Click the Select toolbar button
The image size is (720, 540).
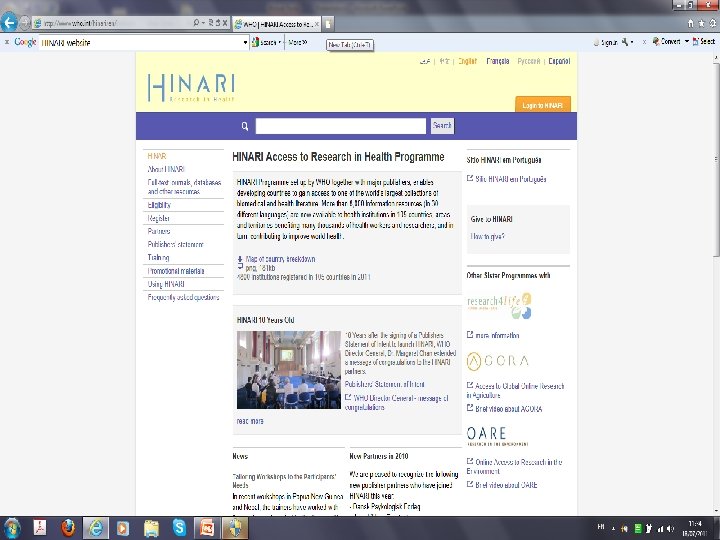click(x=704, y=42)
